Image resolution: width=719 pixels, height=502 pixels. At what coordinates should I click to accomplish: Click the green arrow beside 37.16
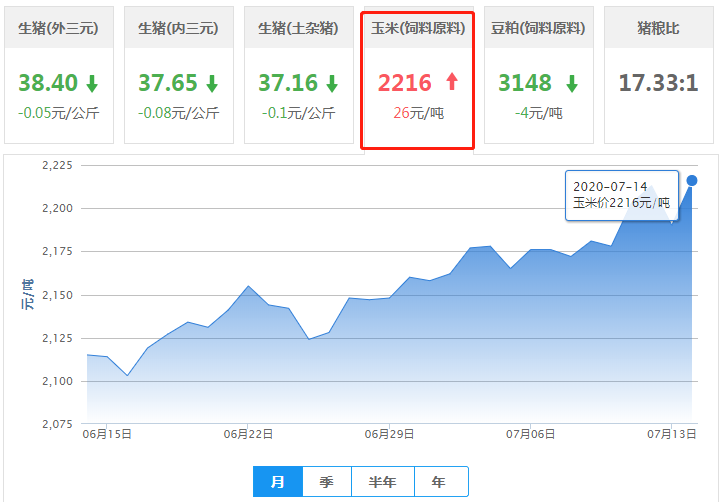[332, 83]
